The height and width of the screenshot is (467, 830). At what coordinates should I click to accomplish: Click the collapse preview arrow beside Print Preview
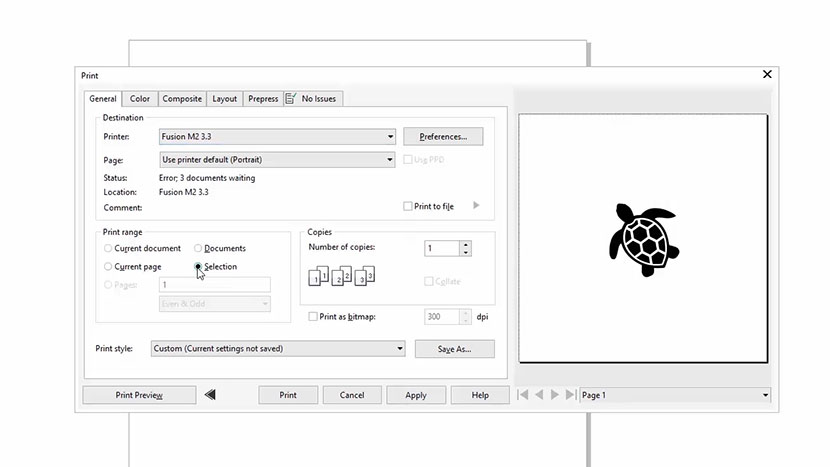pos(210,395)
